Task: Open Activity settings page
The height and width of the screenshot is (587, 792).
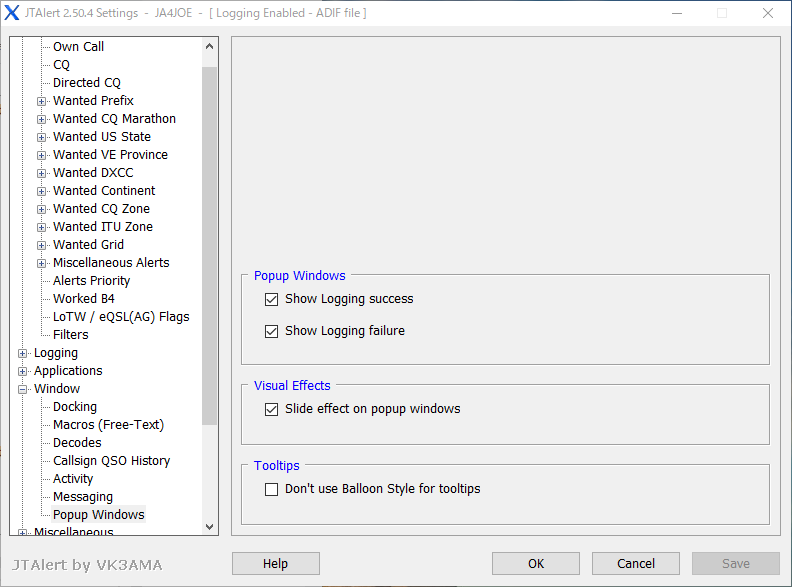Action: coord(73,479)
